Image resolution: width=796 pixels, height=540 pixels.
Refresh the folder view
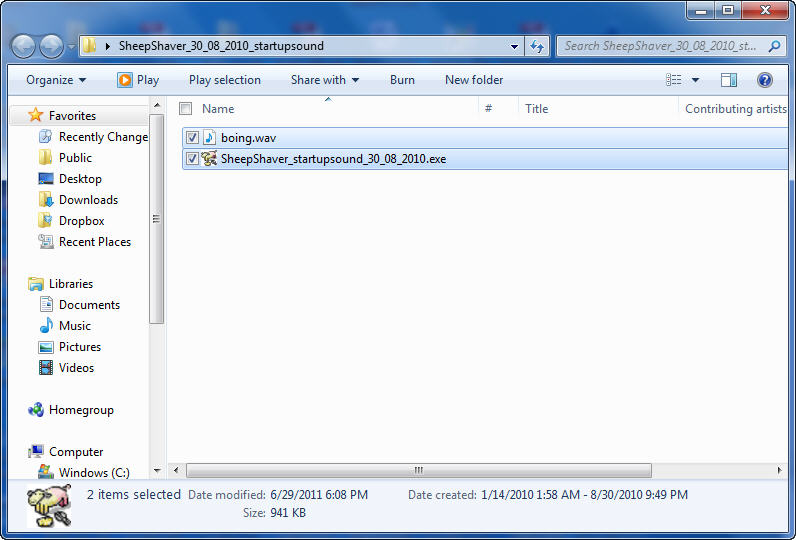click(537, 47)
